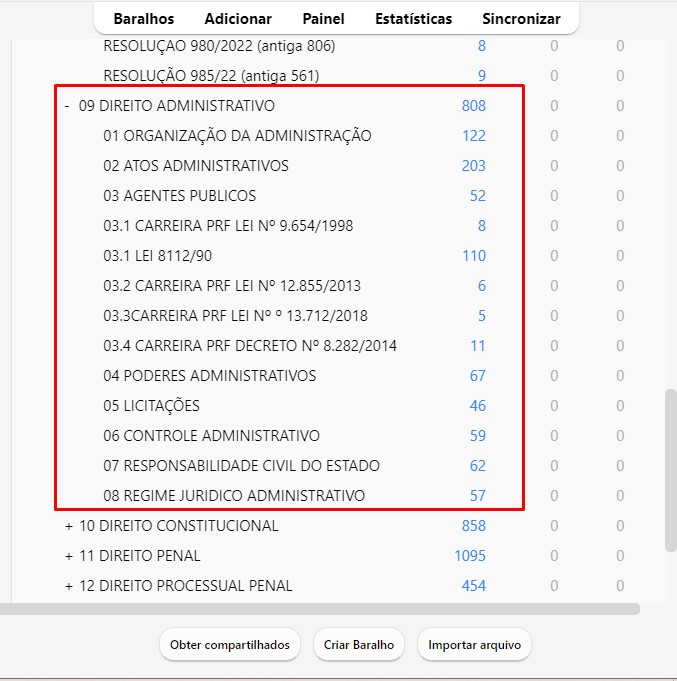The image size is (677, 681).
Task: Expand the 12 DIREITO PROCESSUAL PENAL deck
Action: 69,586
